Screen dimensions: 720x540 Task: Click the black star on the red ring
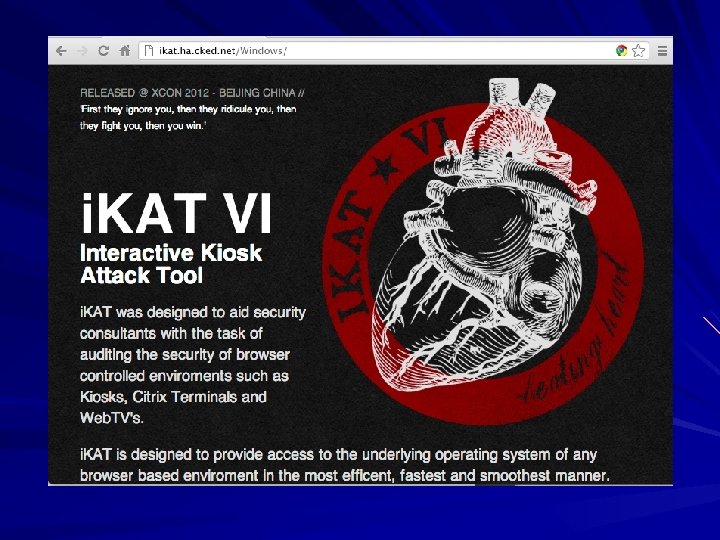click(385, 168)
